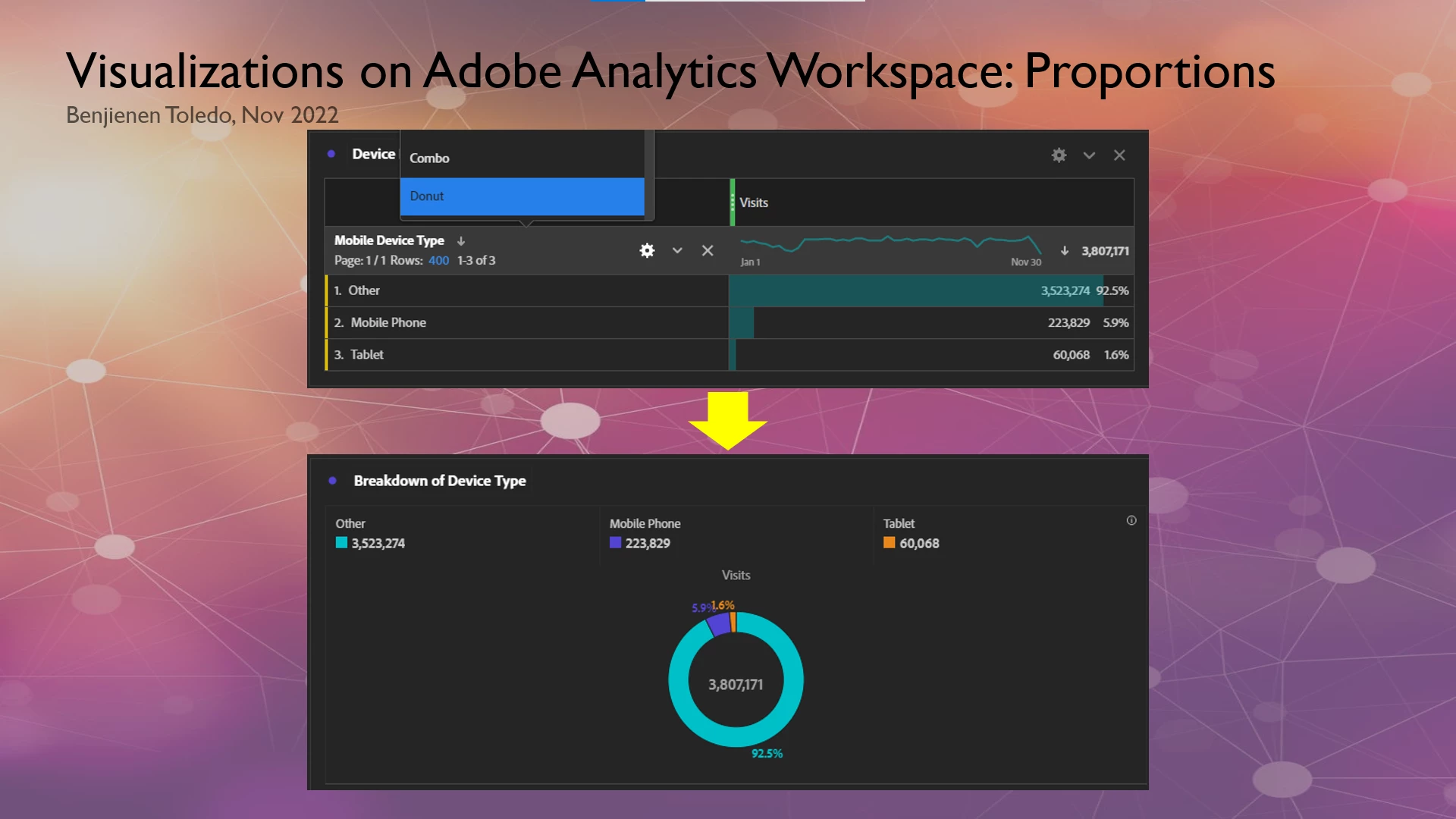The width and height of the screenshot is (1456, 819).
Task: Click the Visits column sort arrow
Action: (1065, 250)
